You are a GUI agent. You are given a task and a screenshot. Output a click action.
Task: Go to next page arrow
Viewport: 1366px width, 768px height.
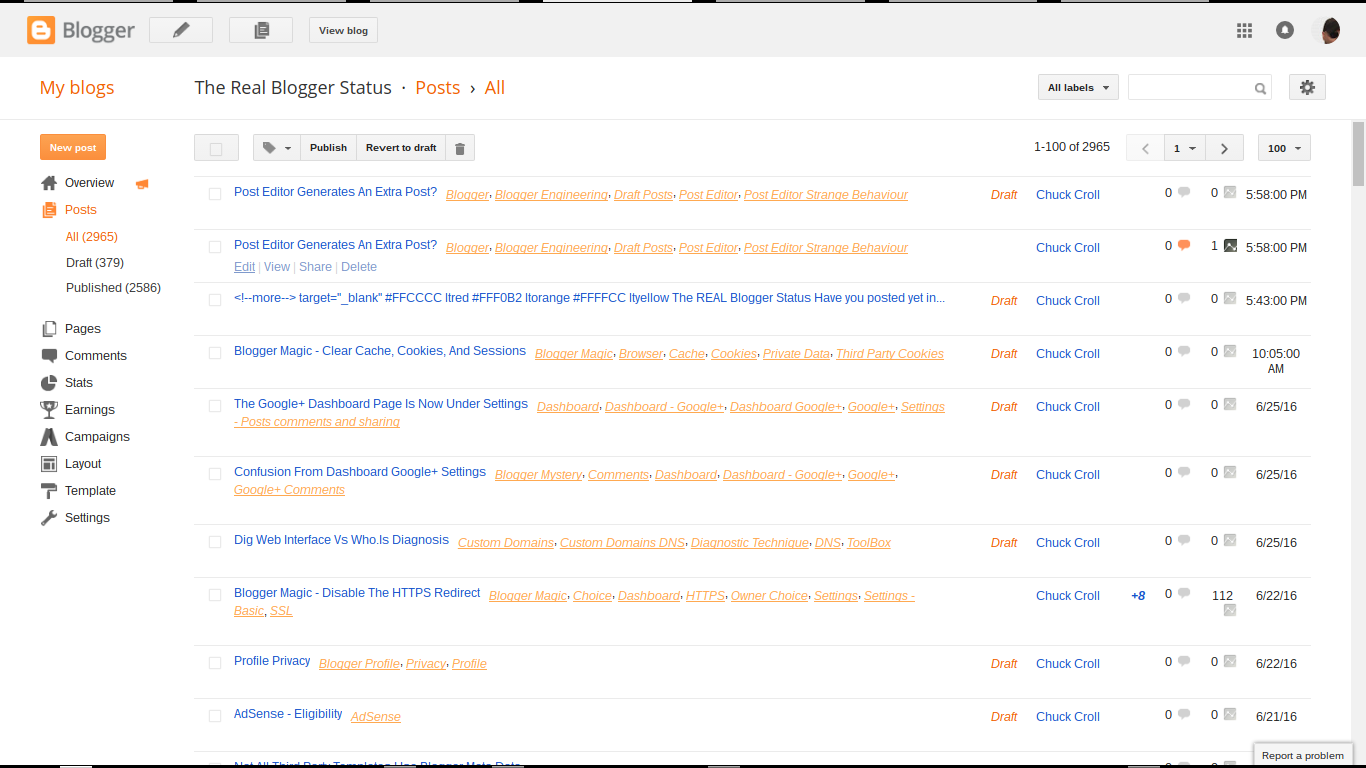(1224, 148)
